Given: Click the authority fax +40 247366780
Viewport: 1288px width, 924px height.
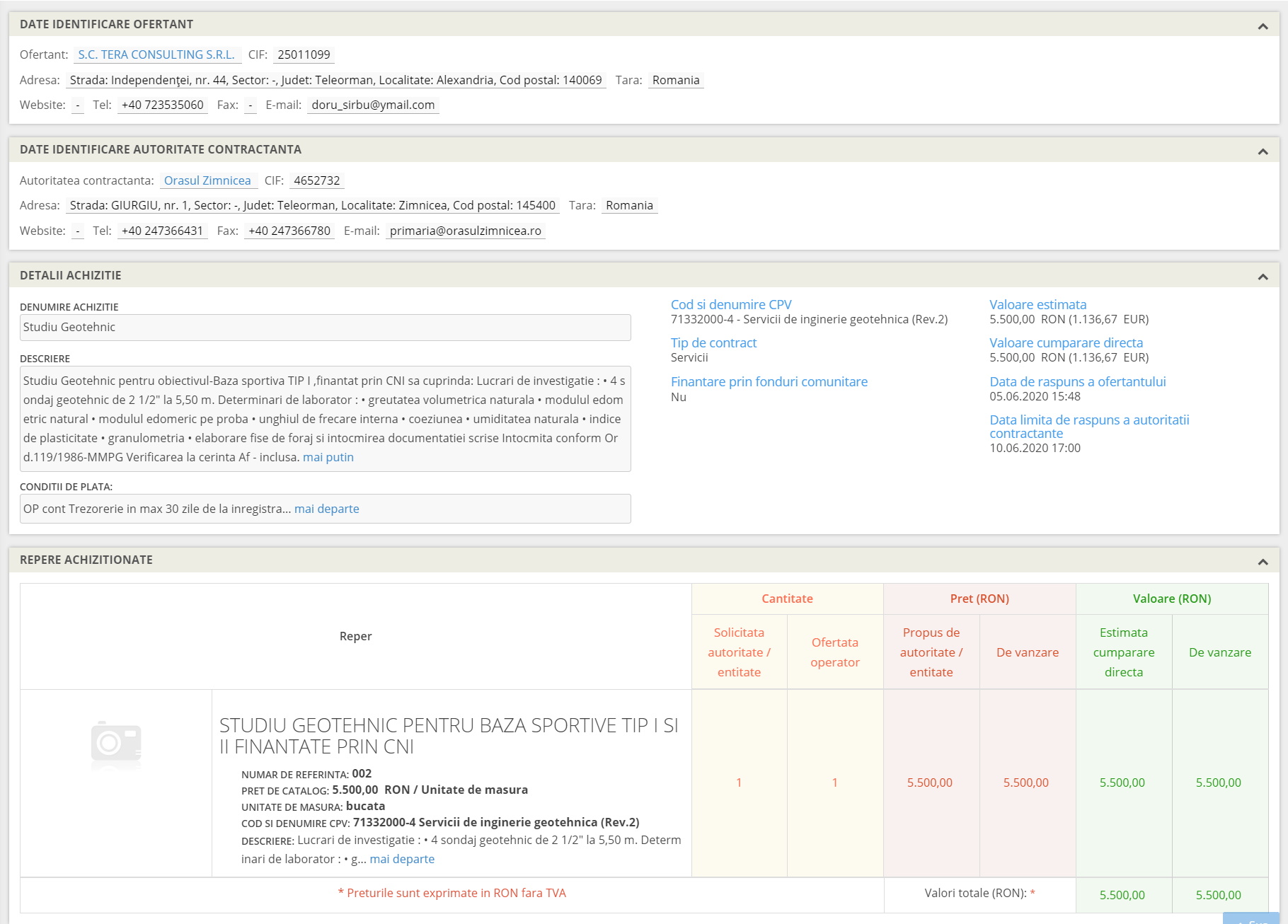Looking at the screenshot, I should pos(289,231).
